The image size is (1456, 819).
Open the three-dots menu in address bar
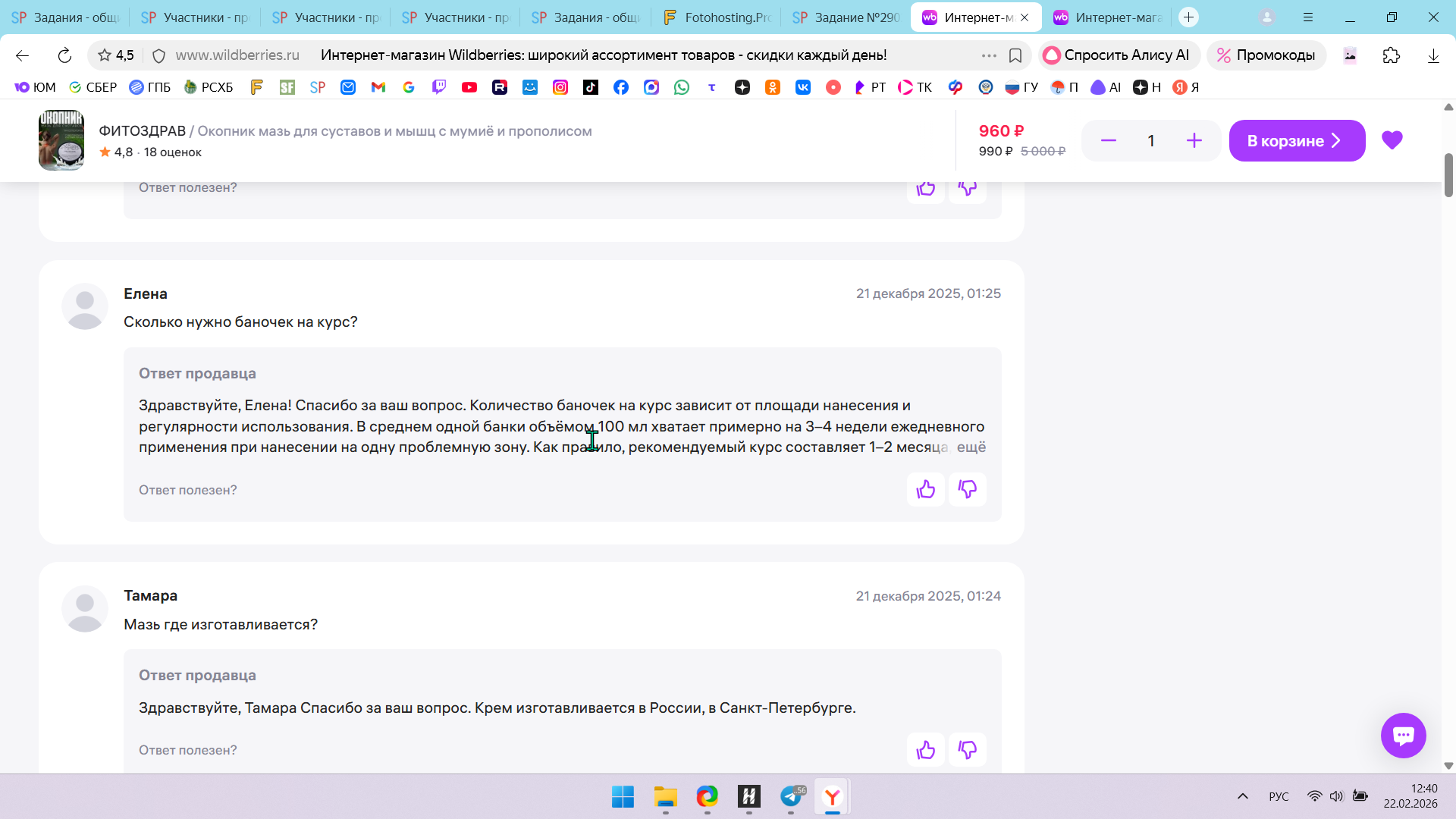[x=988, y=55]
